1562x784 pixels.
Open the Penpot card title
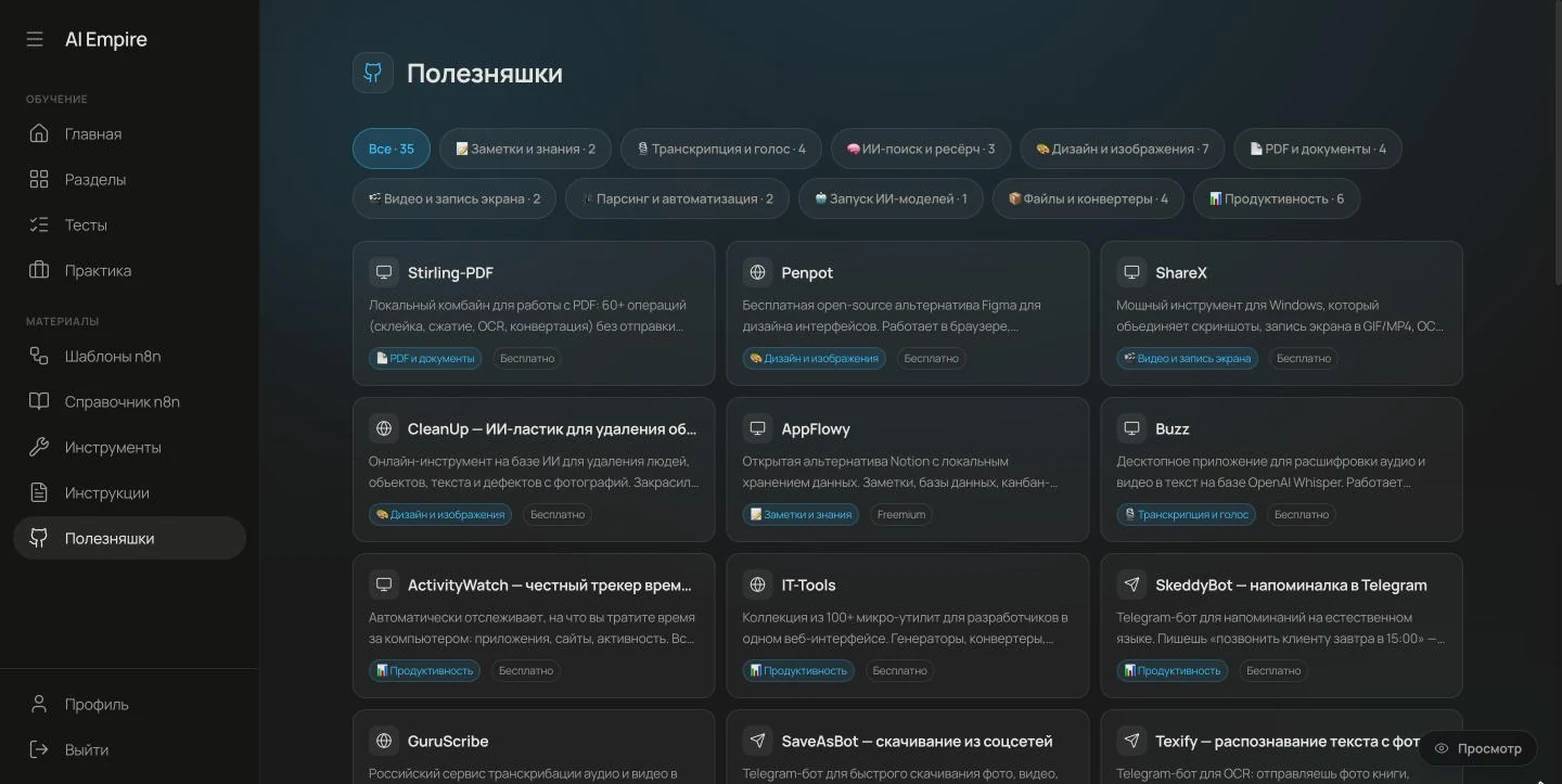click(807, 273)
